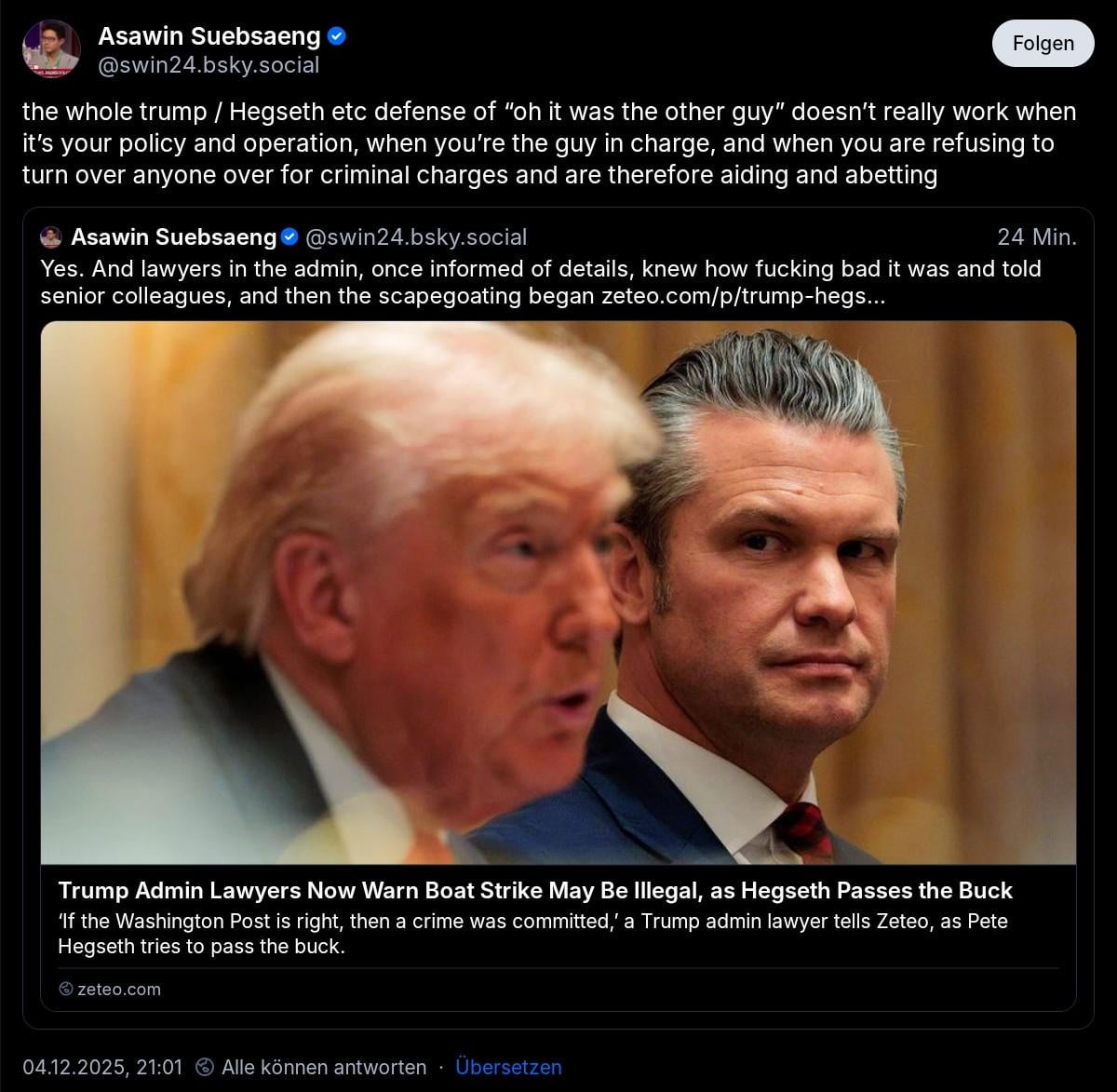Follow the account with the Folgen button
1117x1092 pixels.
1043,44
